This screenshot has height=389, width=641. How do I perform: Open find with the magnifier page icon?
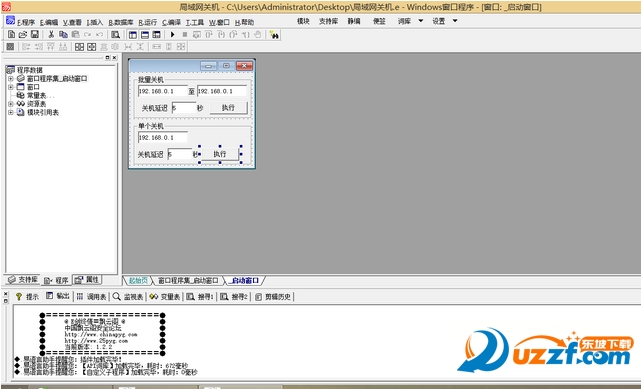tap(116, 35)
